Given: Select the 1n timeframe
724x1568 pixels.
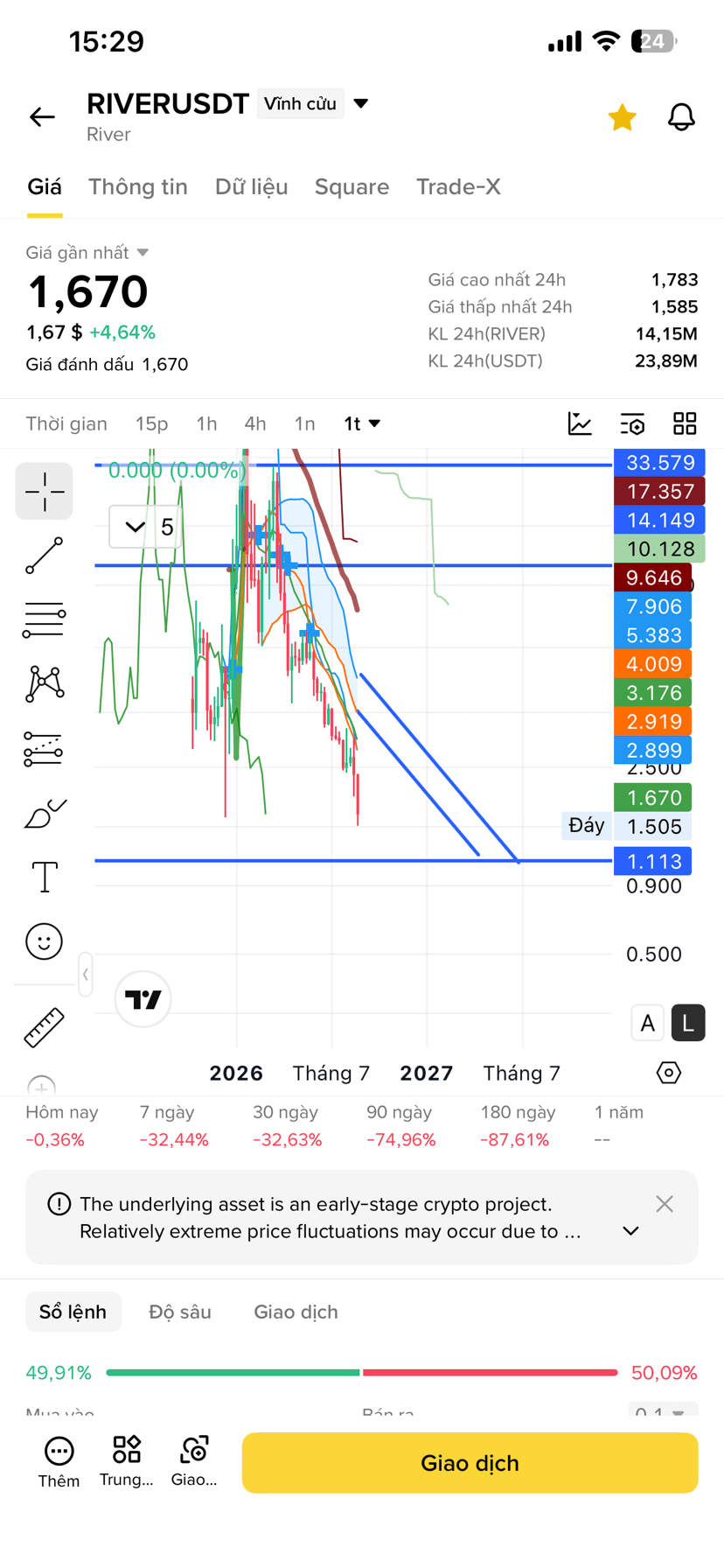Looking at the screenshot, I should click(304, 423).
